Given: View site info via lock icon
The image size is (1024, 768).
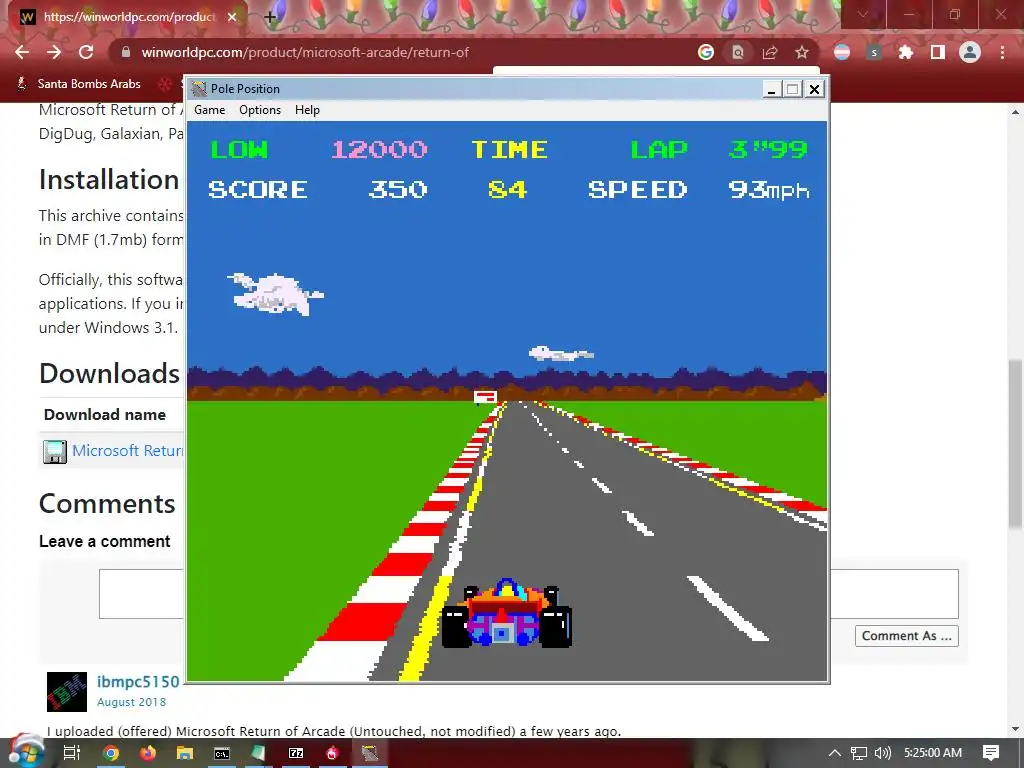Looking at the screenshot, I should [126, 52].
